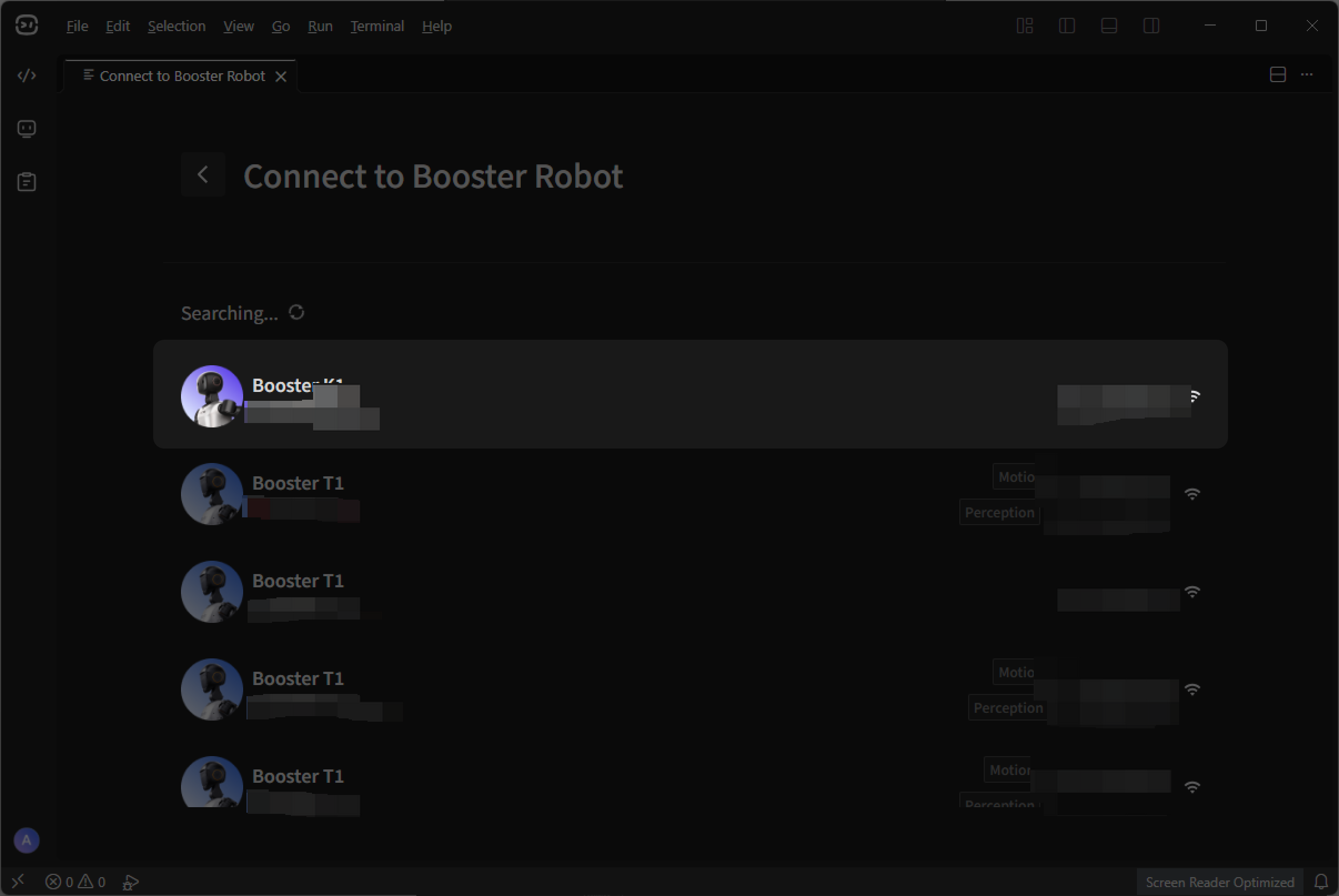1339x896 pixels.
Task: Close the Connect to Booster Robot tab
Action: (281, 77)
